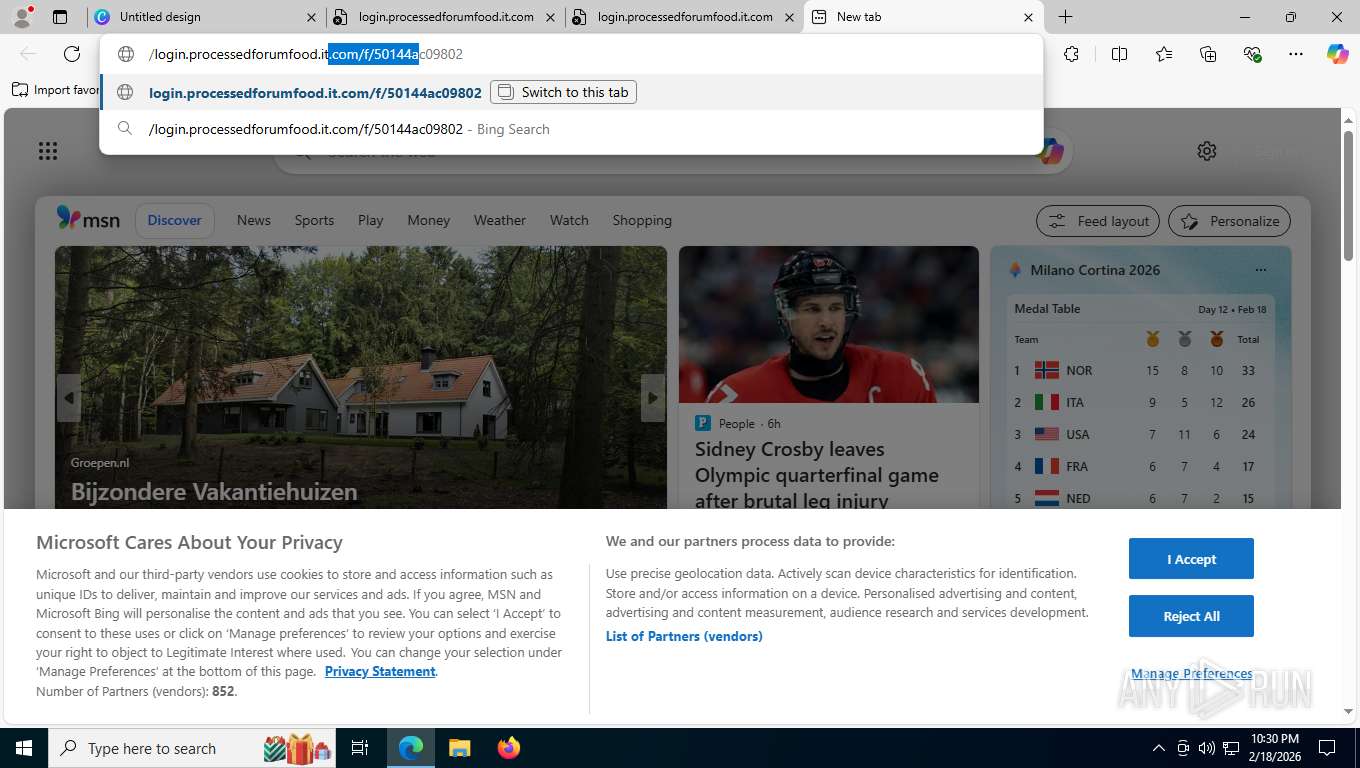The width and height of the screenshot is (1360, 768).
Task: Show previous carousel slide arrow
Action: [68, 398]
